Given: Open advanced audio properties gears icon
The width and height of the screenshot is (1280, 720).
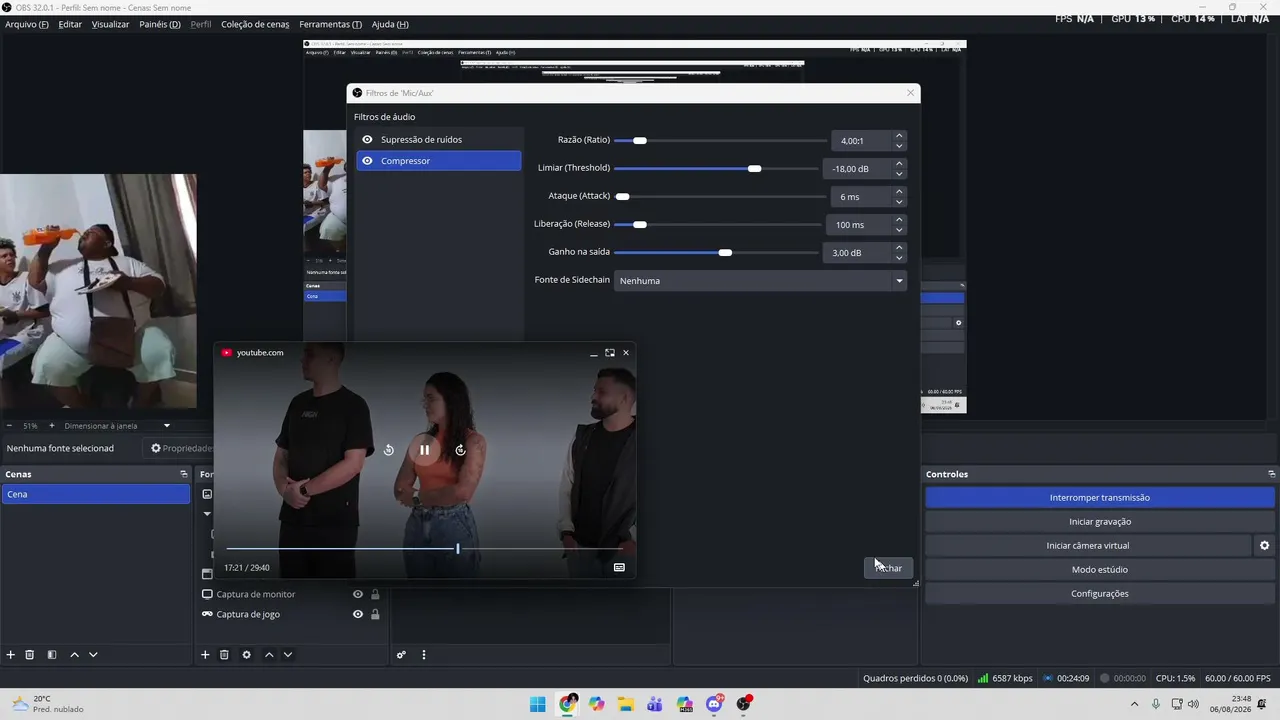Looking at the screenshot, I should coord(401,655).
